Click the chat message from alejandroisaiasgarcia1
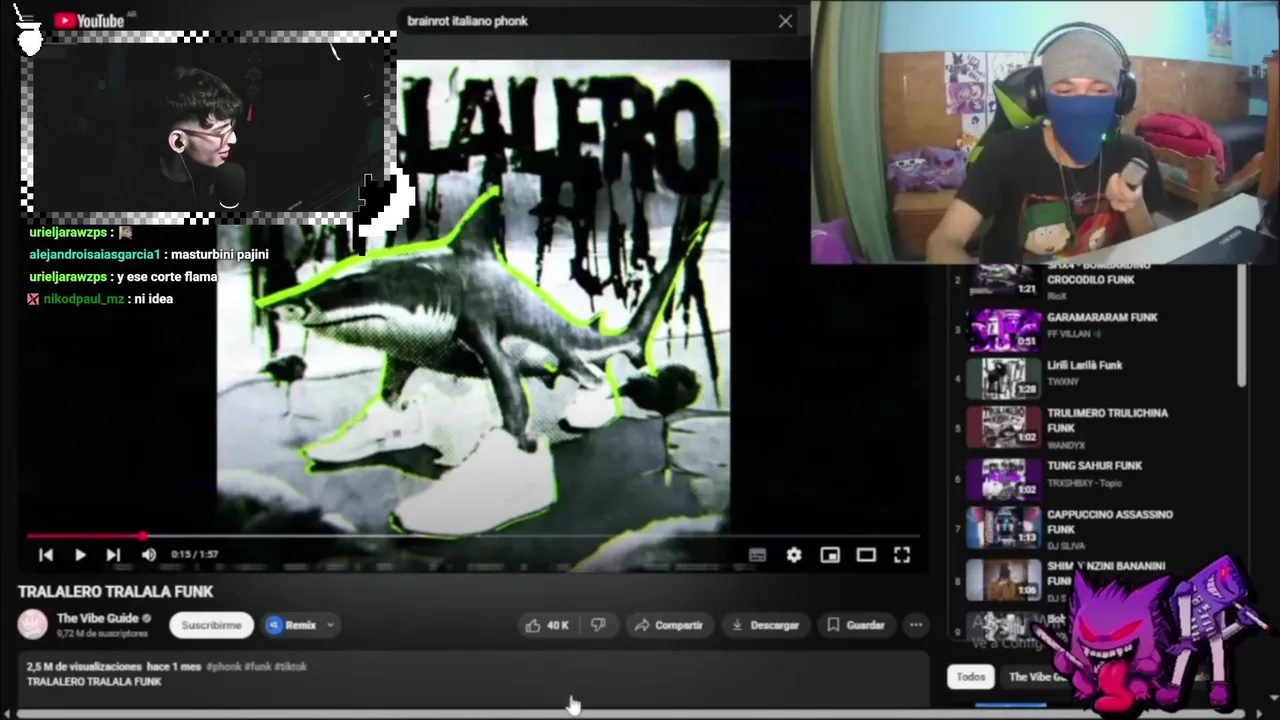 coord(149,254)
